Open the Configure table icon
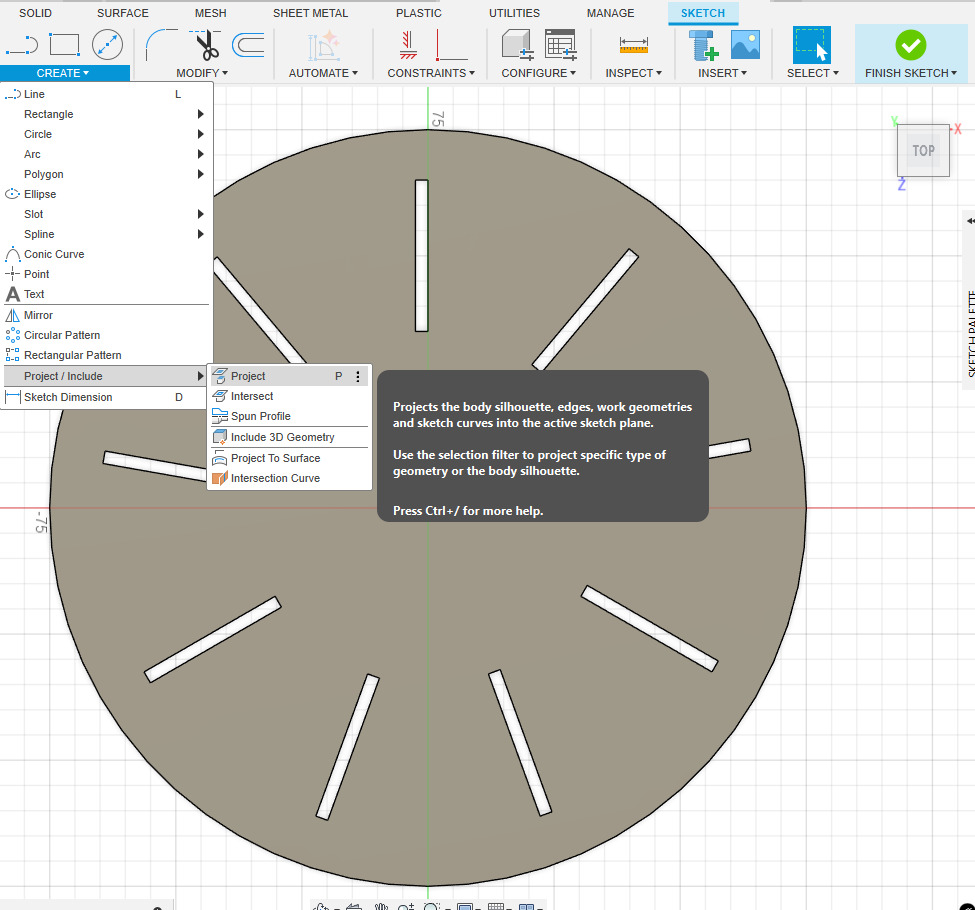Screen dimensions: 975x910 pos(560,45)
